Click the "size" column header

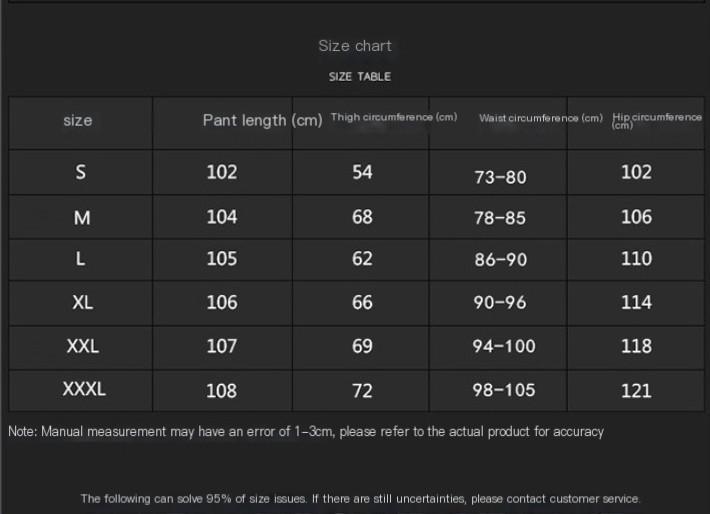point(77,121)
